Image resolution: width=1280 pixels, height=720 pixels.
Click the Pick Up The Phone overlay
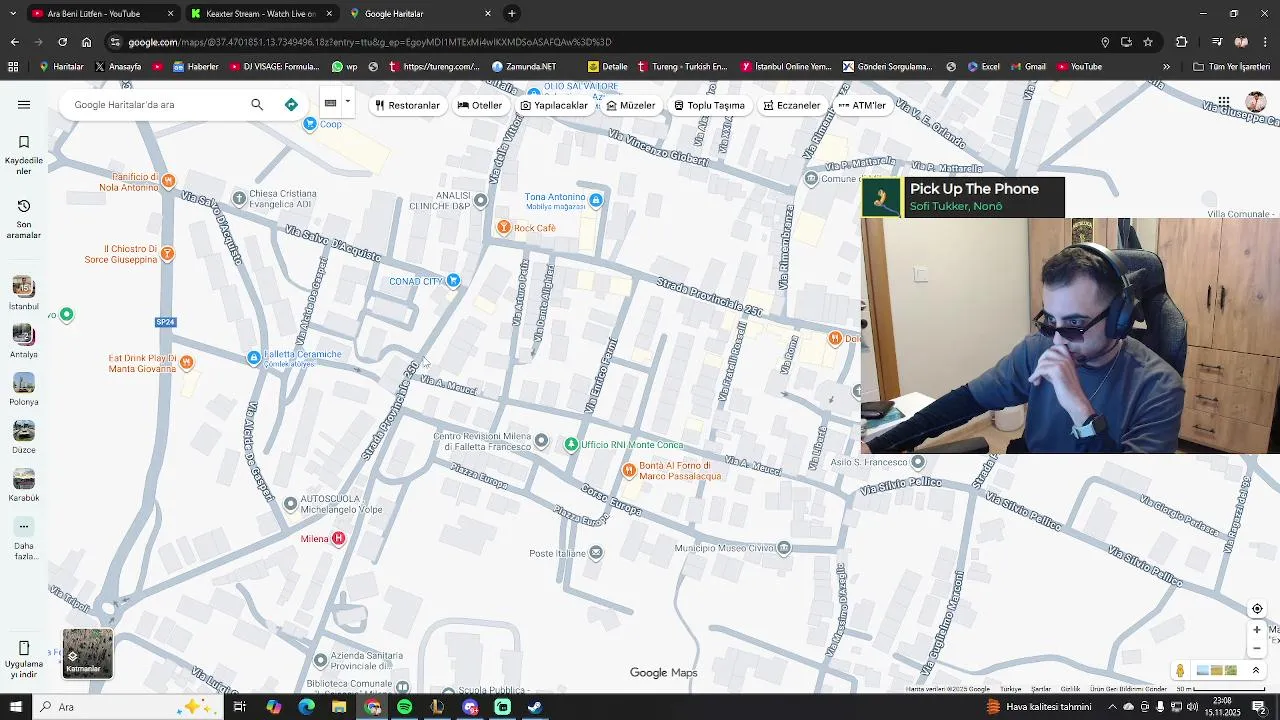pyautogui.click(x=963, y=197)
